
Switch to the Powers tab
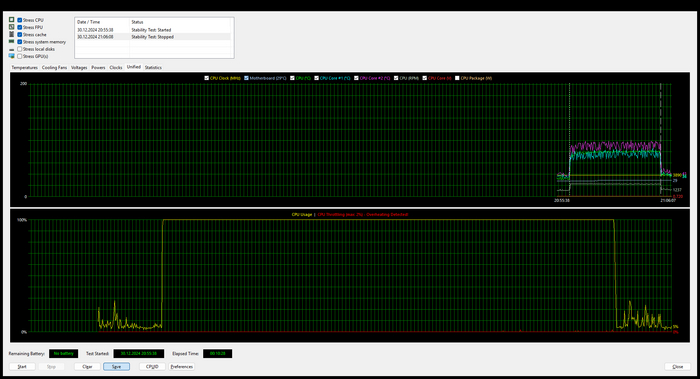pyautogui.click(x=98, y=67)
